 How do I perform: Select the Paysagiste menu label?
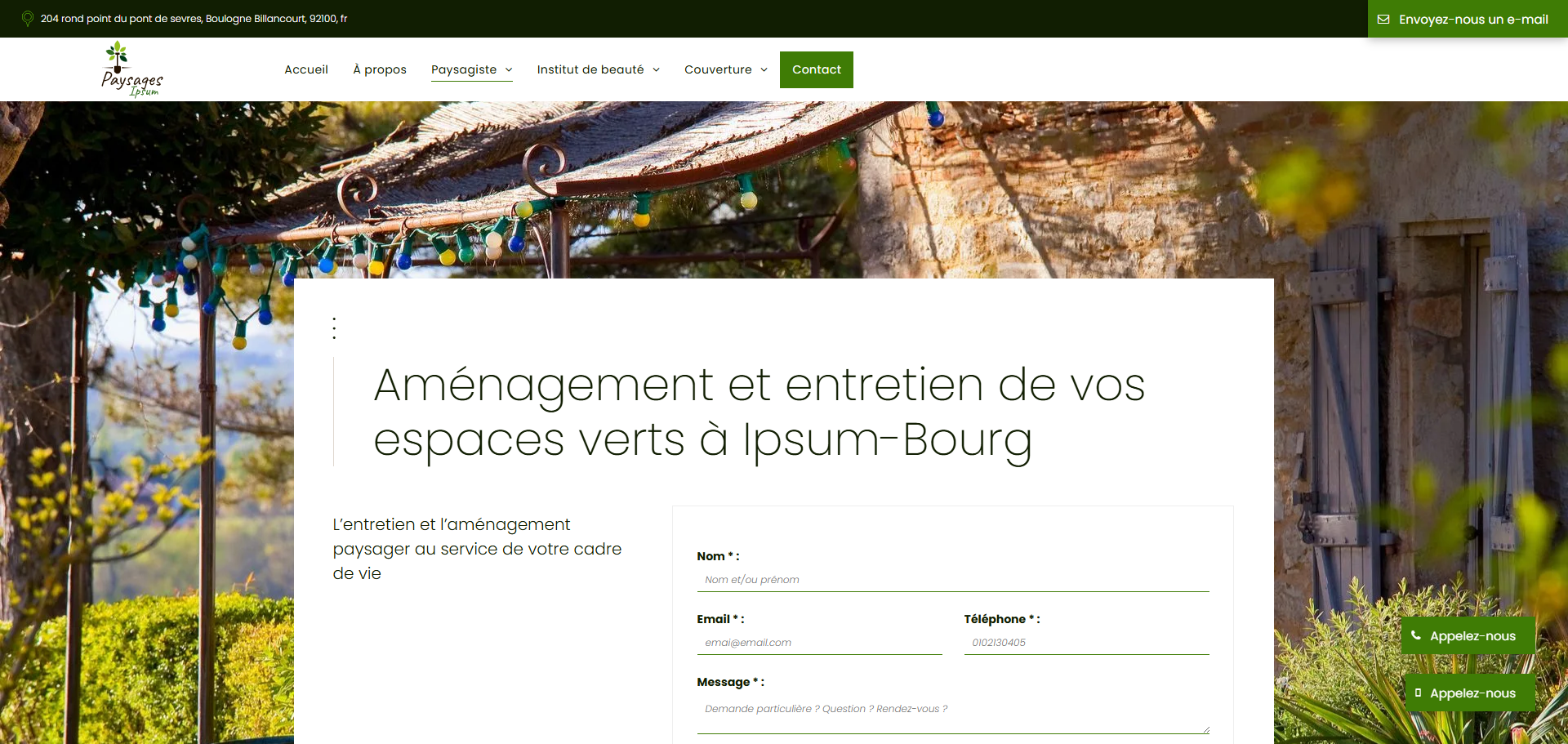click(464, 69)
